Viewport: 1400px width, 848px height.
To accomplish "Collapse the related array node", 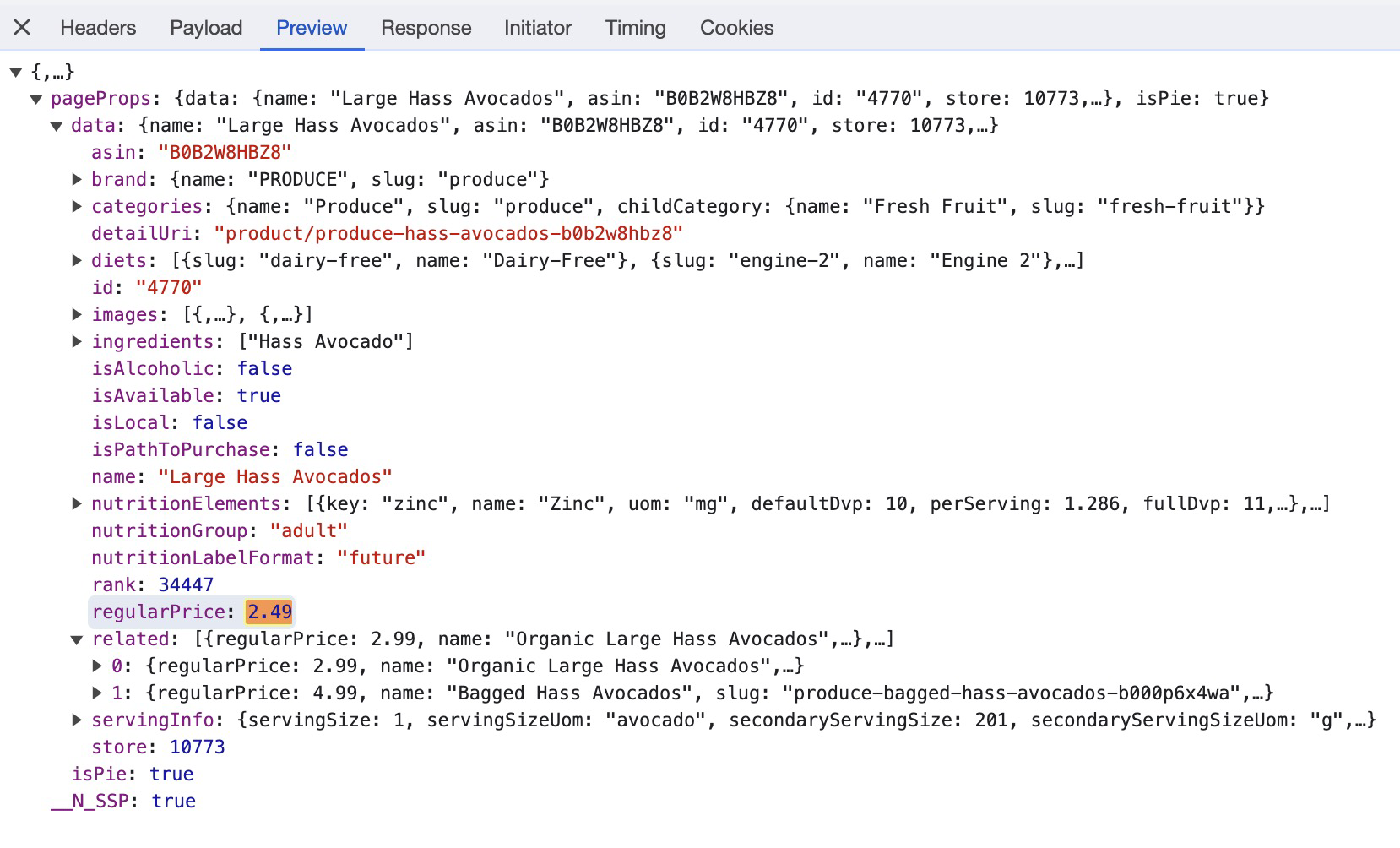I will pyautogui.click(x=77, y=639).
